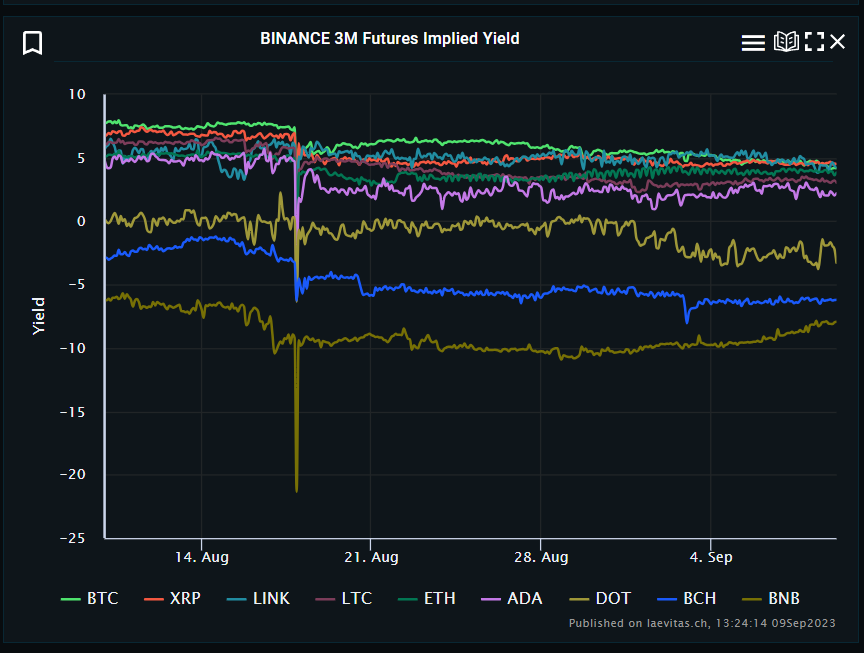Click the 10 y-axis label
This screenshot has height=653, width=864.
point(77,94)
